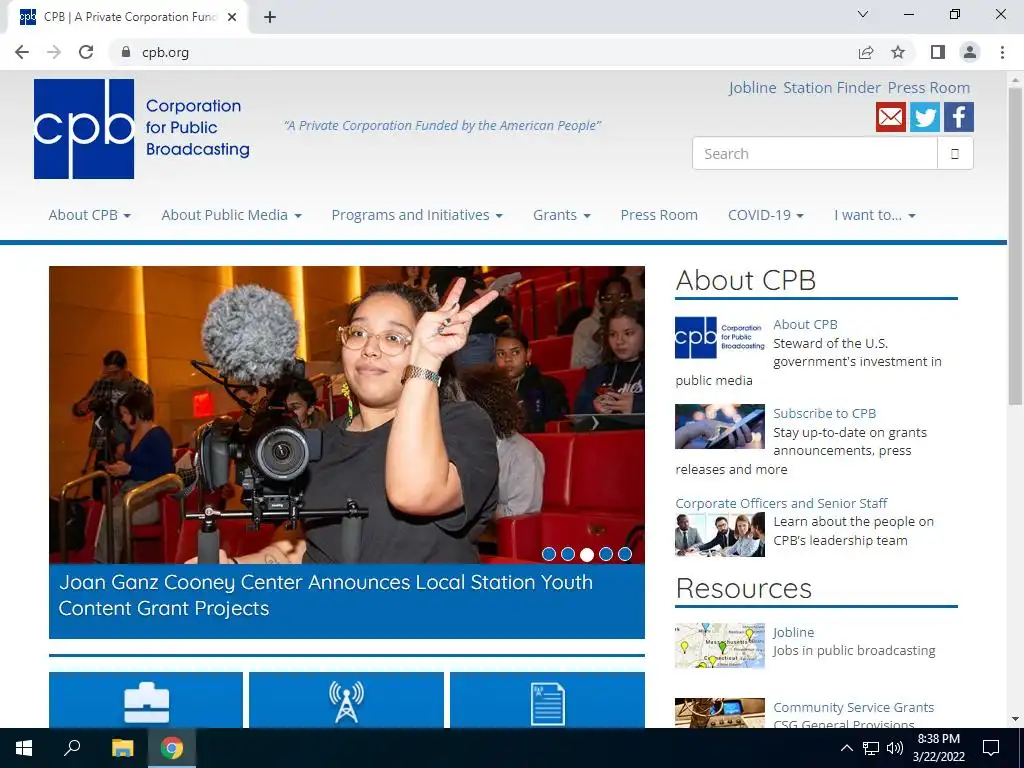Open Jobline top link
Viewport: 1024px width, 768px height.
coord(752,88)
